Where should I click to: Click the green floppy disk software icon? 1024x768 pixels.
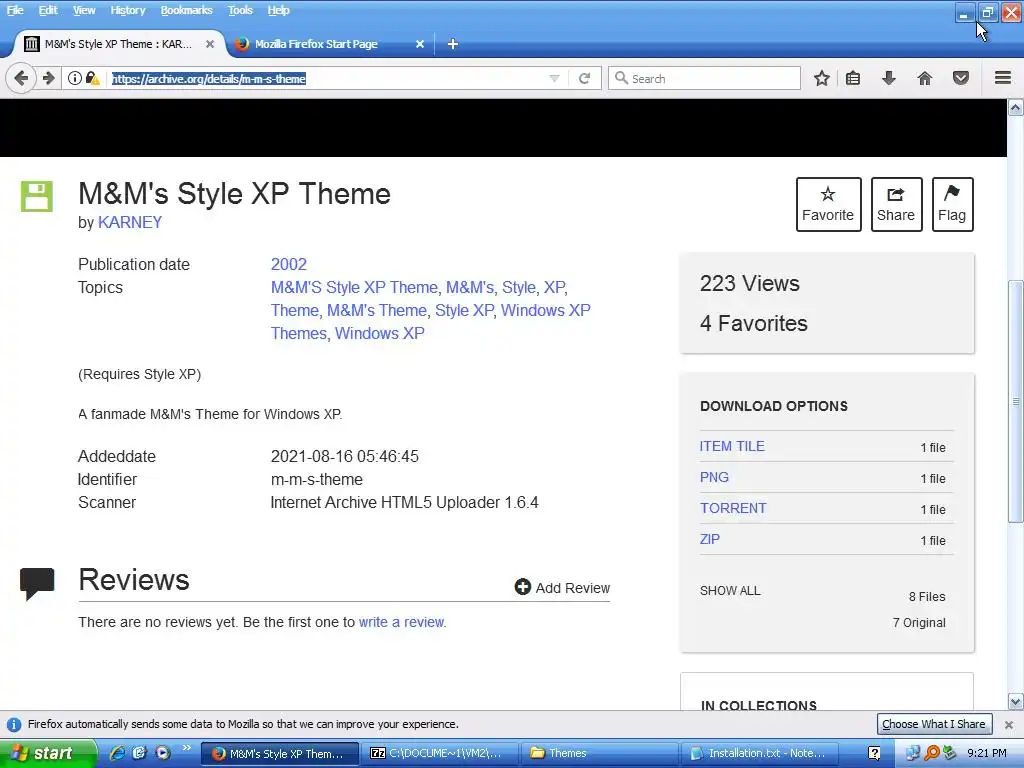[37, 196]
